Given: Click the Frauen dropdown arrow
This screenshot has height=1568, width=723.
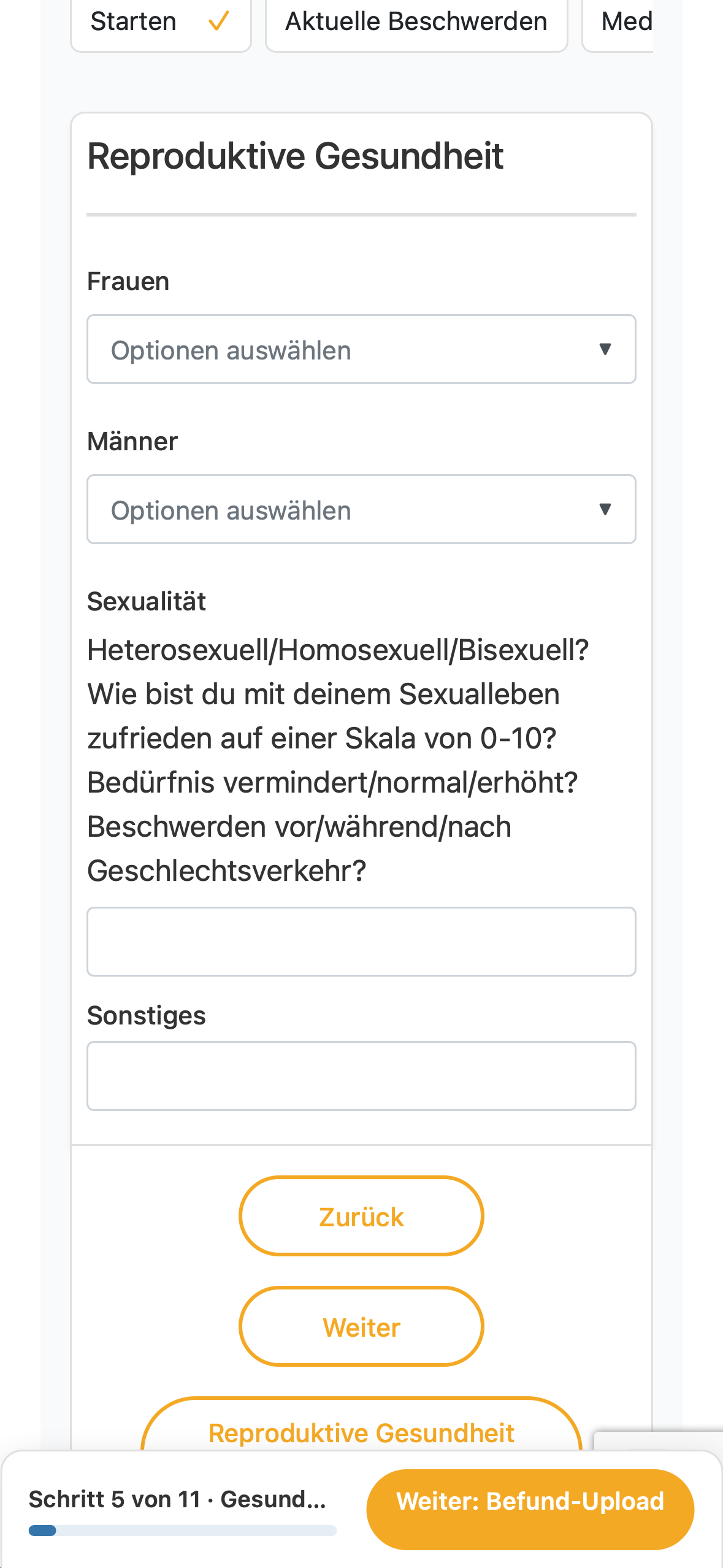Looking at the screenshot, I should click(x=605, y=350).
